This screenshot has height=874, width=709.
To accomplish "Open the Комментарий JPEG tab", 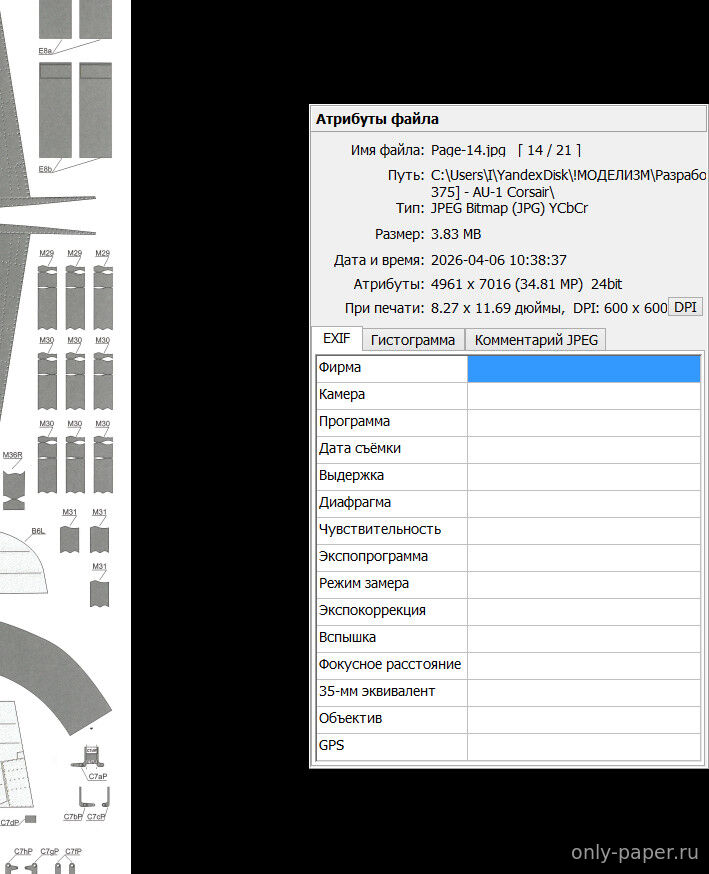I will click(535, 340).
